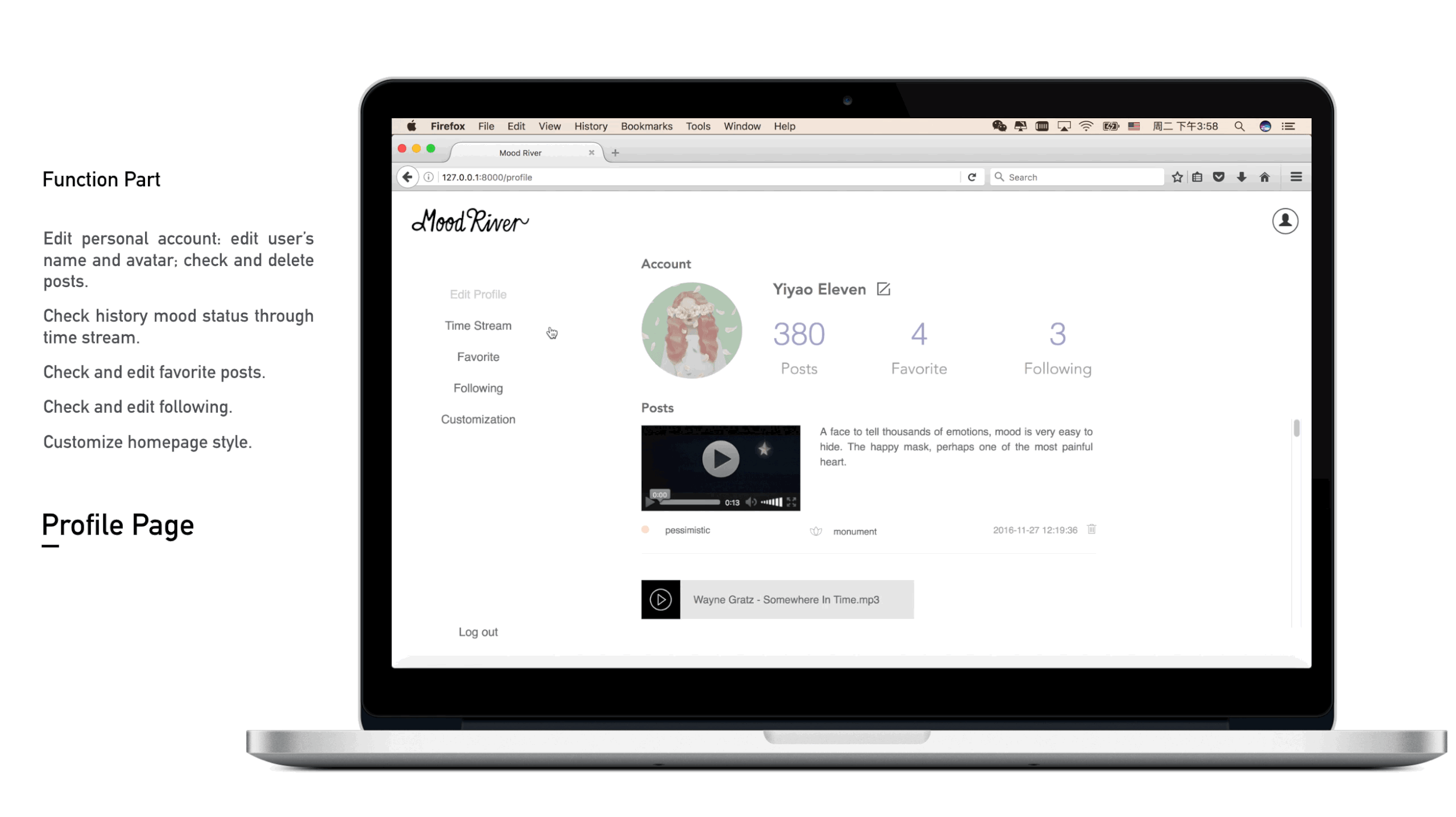Select the Customization menu item
This screenshot has width=1456, height=817.
tap(478, 419)
